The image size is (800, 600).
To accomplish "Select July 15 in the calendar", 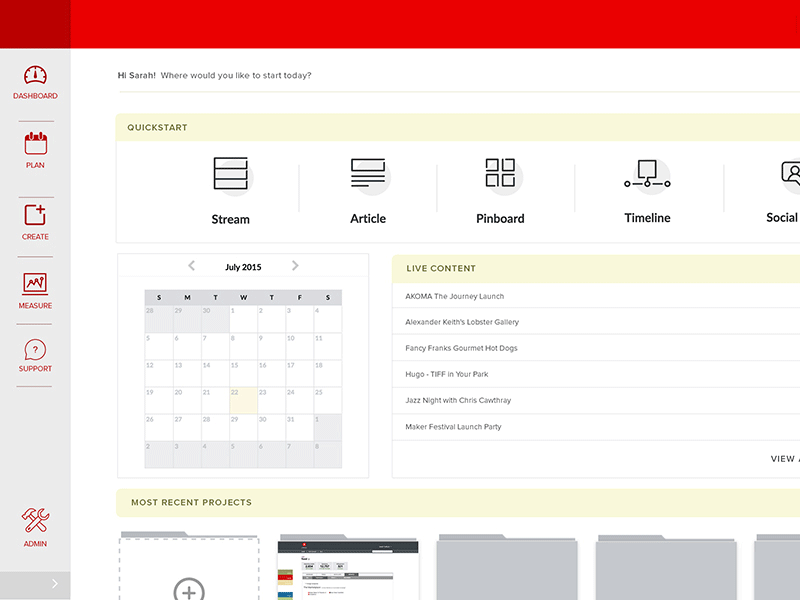I will coord(243,373).
